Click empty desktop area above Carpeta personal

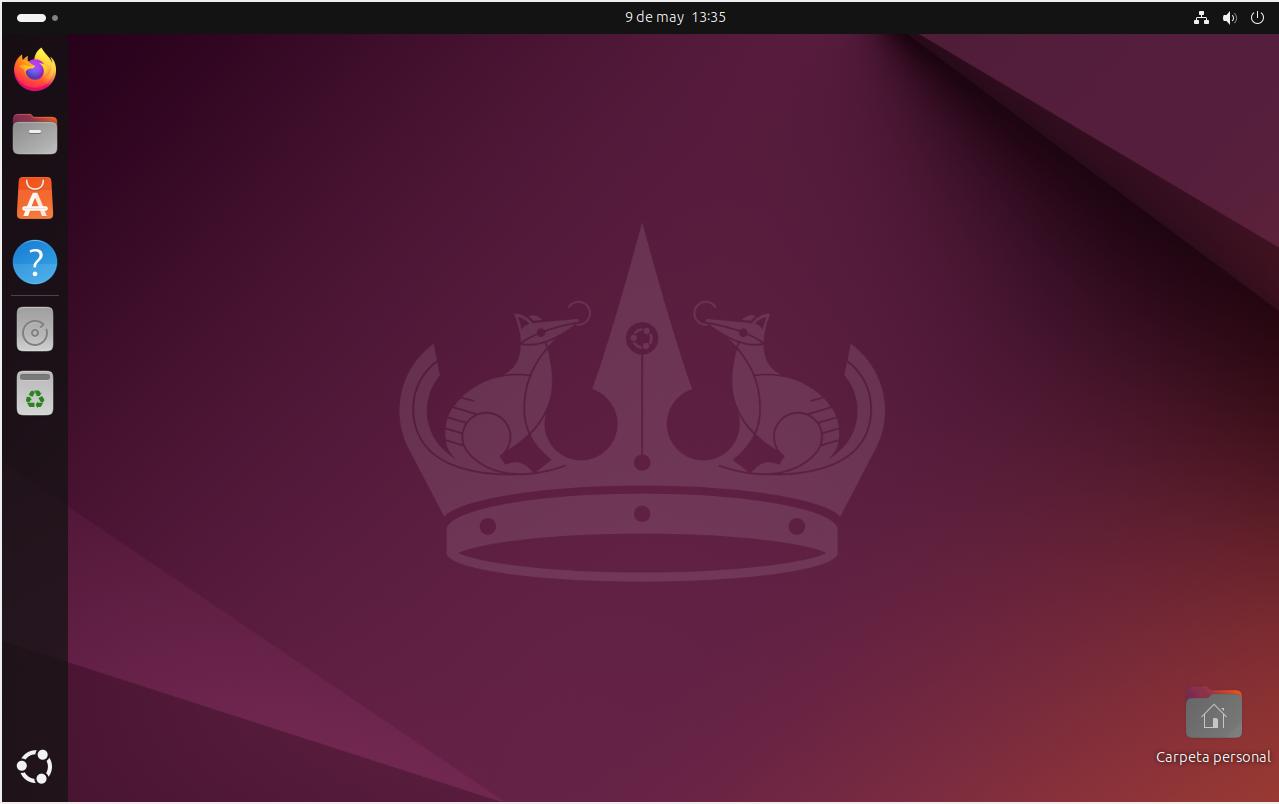[1213, 560]
